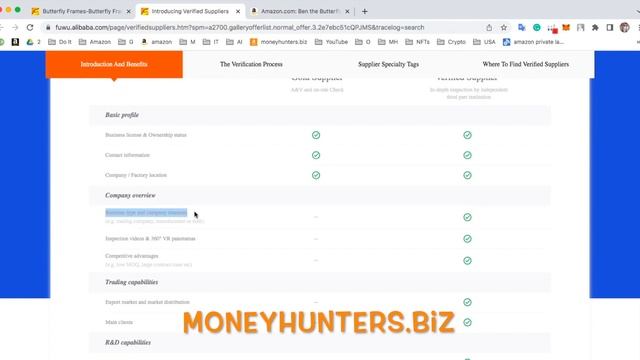
Task: Expand the NFTs bookmarks folder
Action: pos(418,42)
